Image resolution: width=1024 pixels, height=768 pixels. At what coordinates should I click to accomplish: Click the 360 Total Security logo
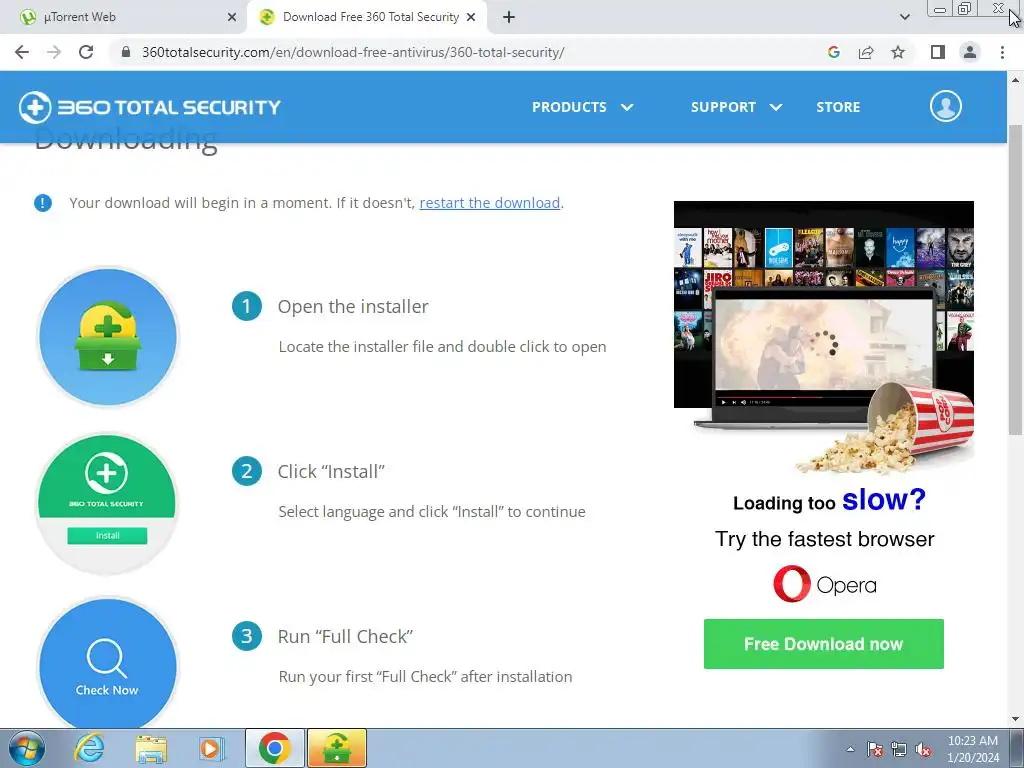tap(150, 107)
